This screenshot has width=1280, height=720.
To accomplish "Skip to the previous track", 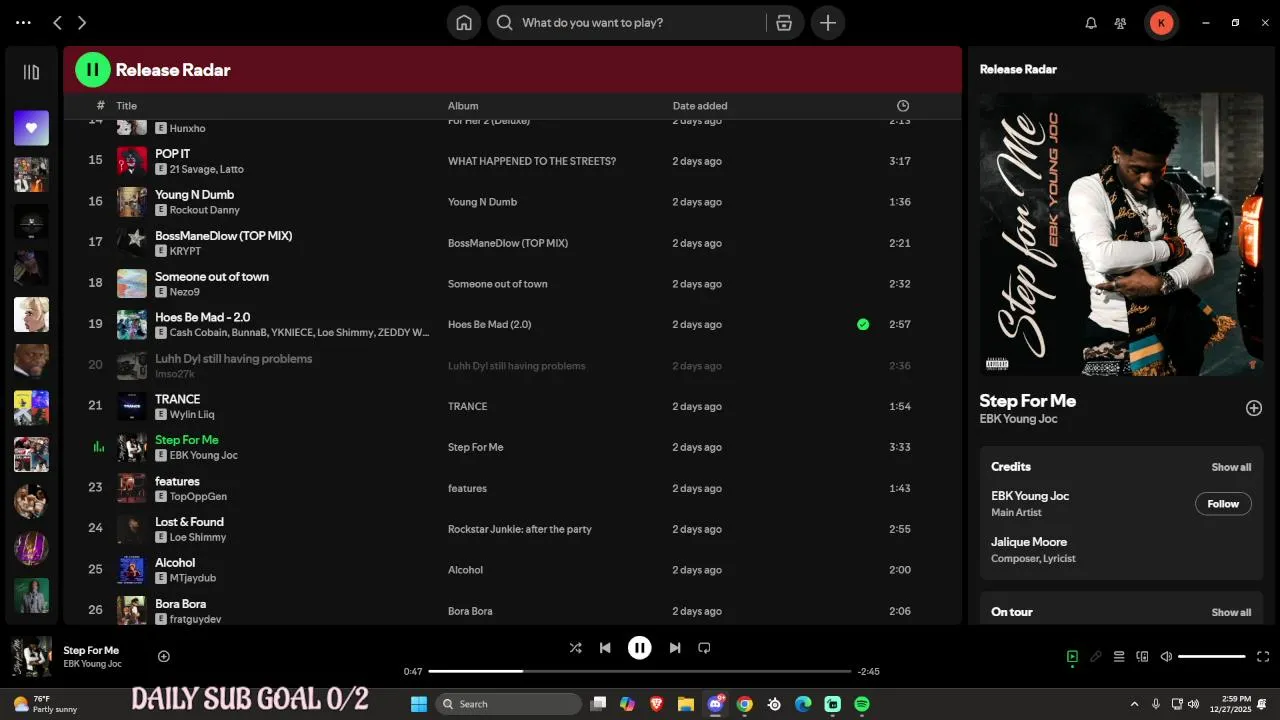I will pyautogui.click(x=605, y=648).
